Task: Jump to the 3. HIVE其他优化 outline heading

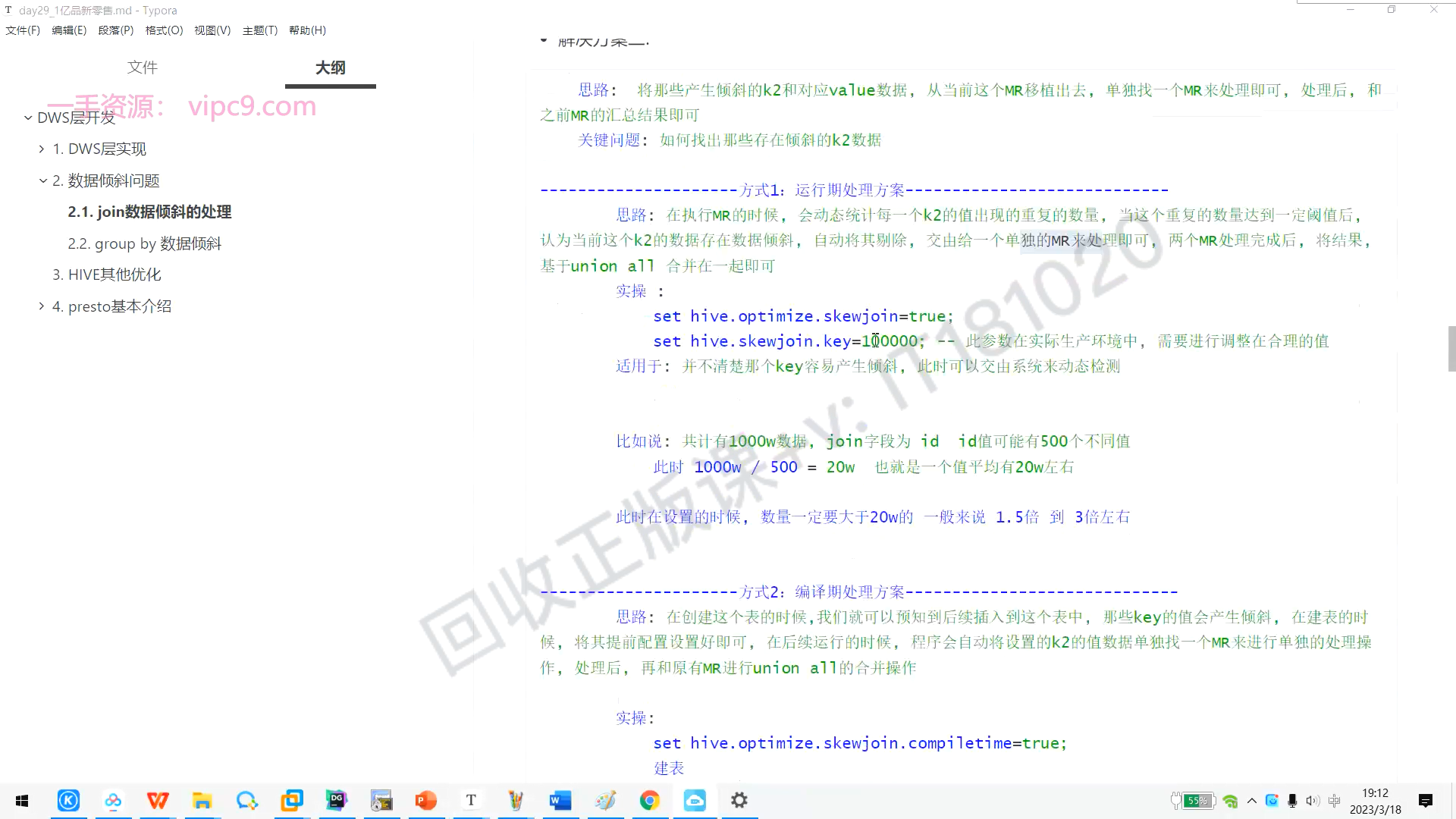Action: click(x=106, y=275)
